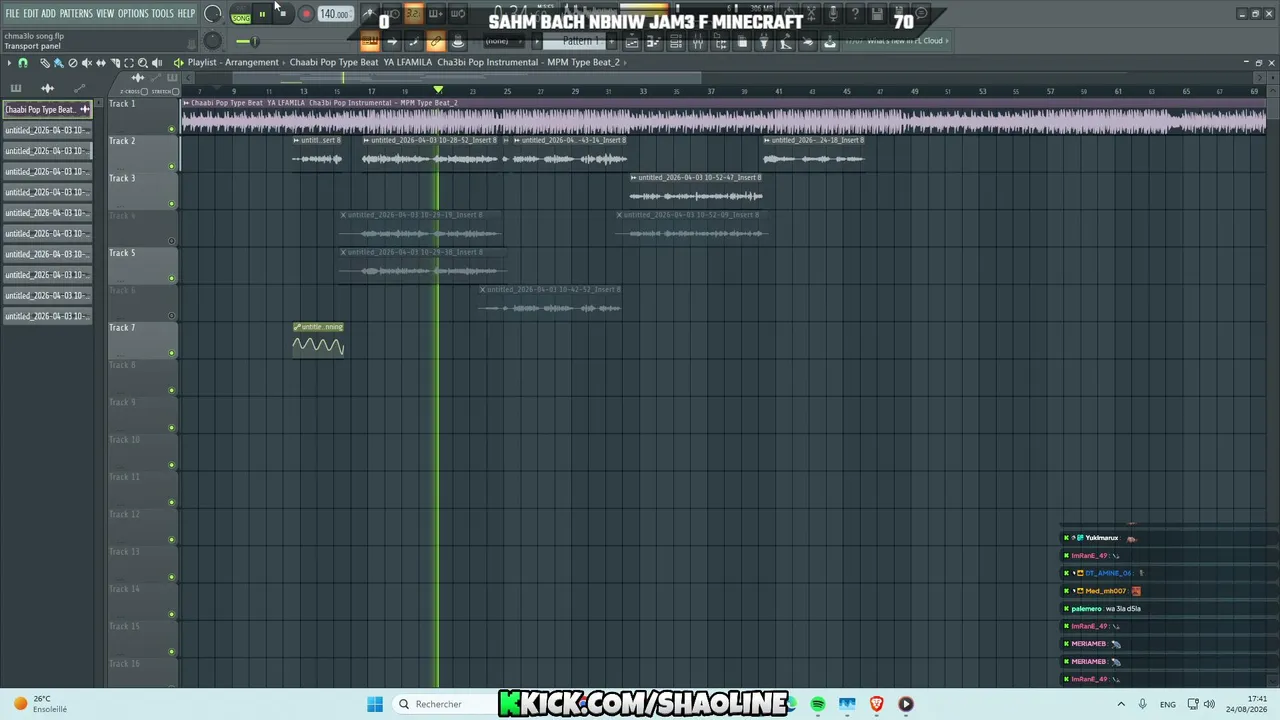
Task: Click What's new in FL Cloud link
Action: point(904,41)
